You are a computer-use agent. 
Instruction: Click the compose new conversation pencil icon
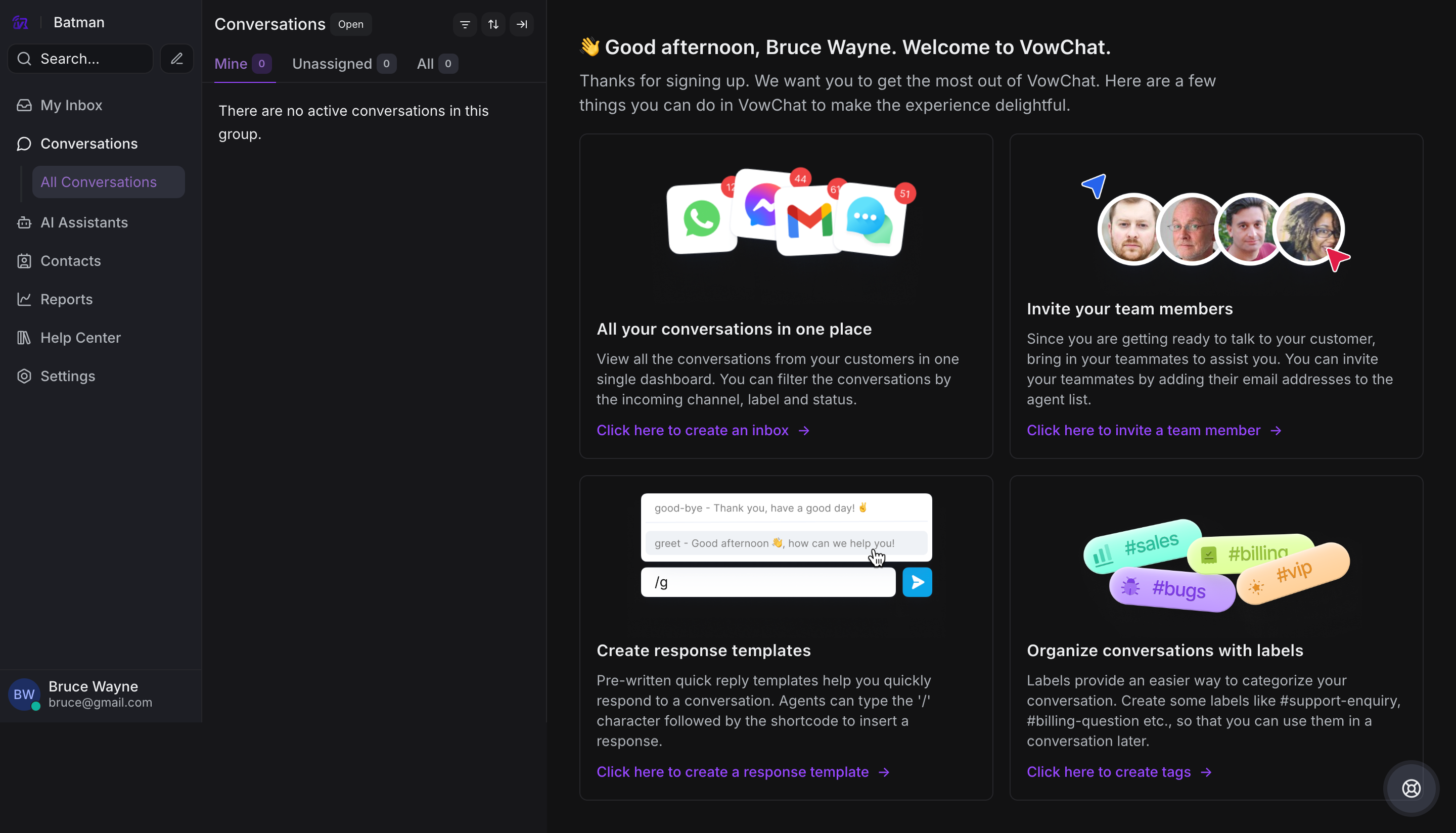(177, 58)
